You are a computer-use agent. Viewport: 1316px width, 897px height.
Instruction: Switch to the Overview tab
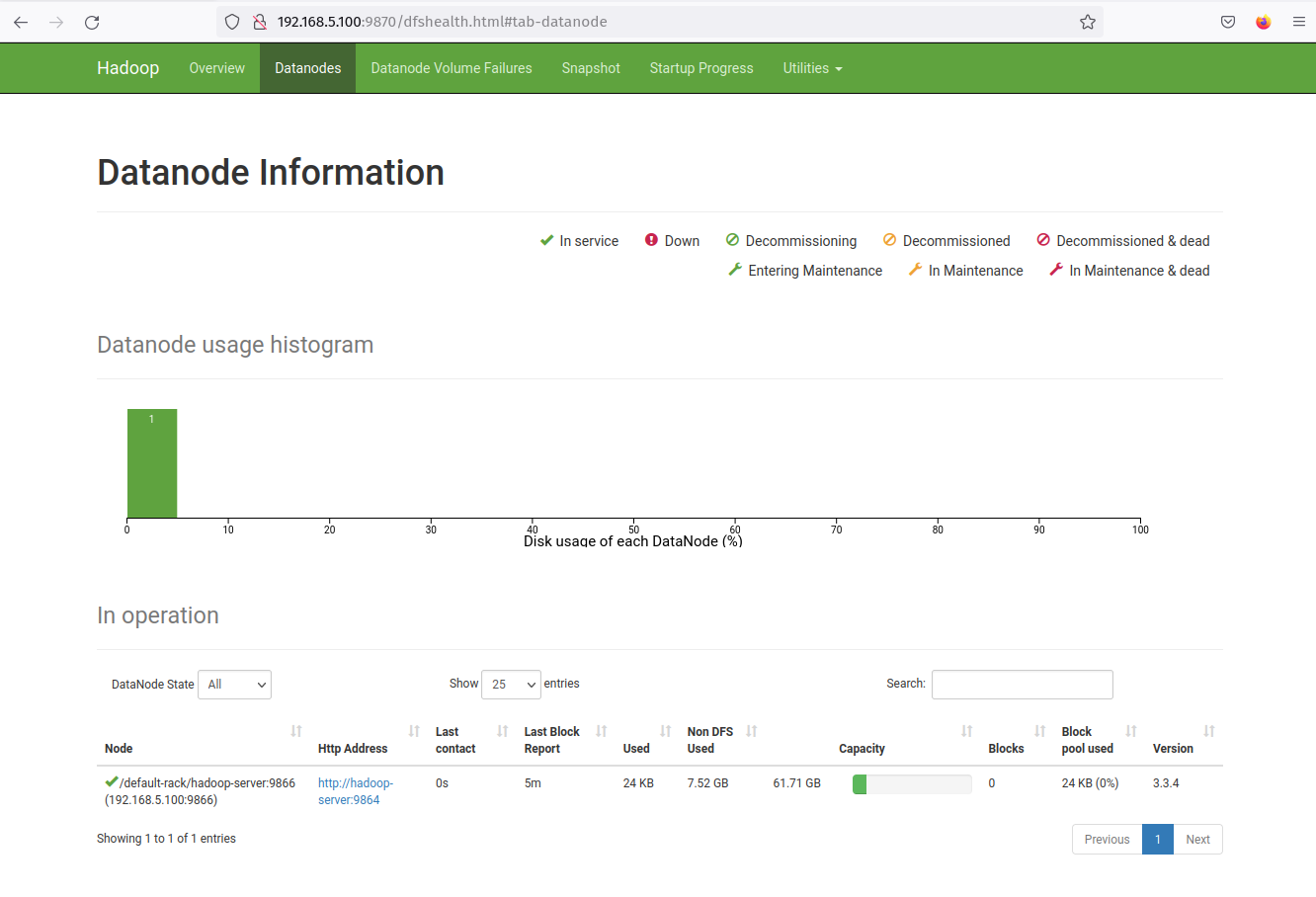click(x=216, y=68)
